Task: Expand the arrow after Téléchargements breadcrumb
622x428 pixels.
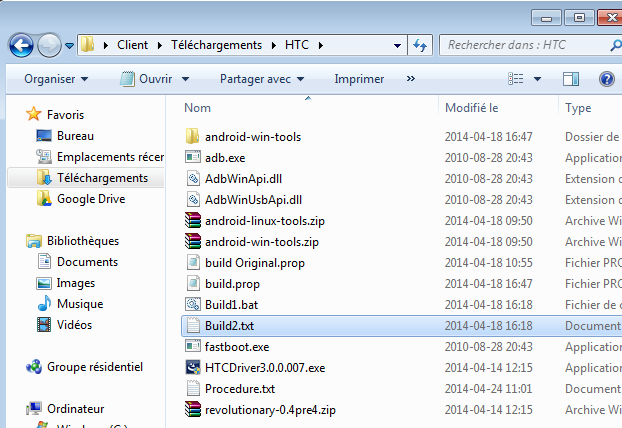Action: 274,46
